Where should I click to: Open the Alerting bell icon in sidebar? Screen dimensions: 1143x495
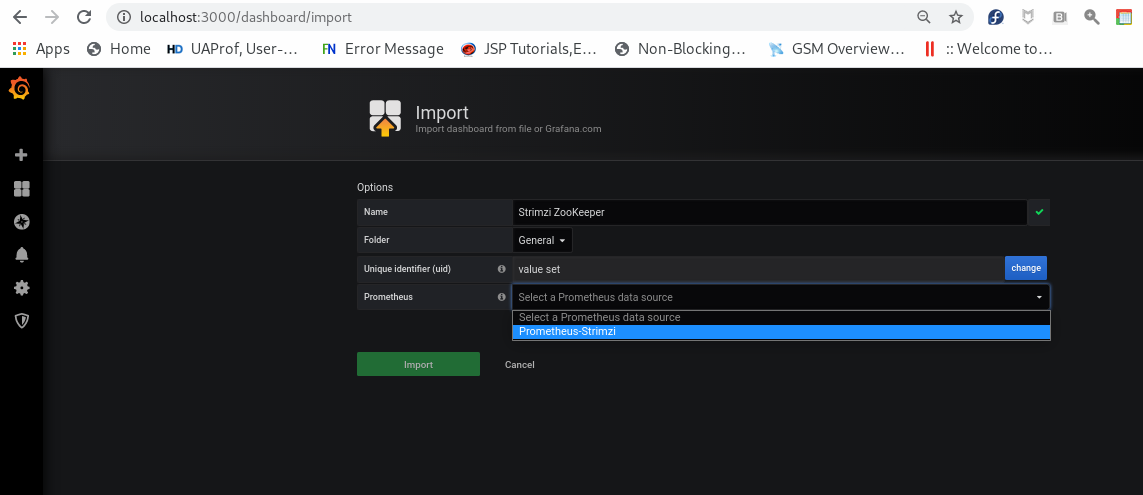pos(21,254)
